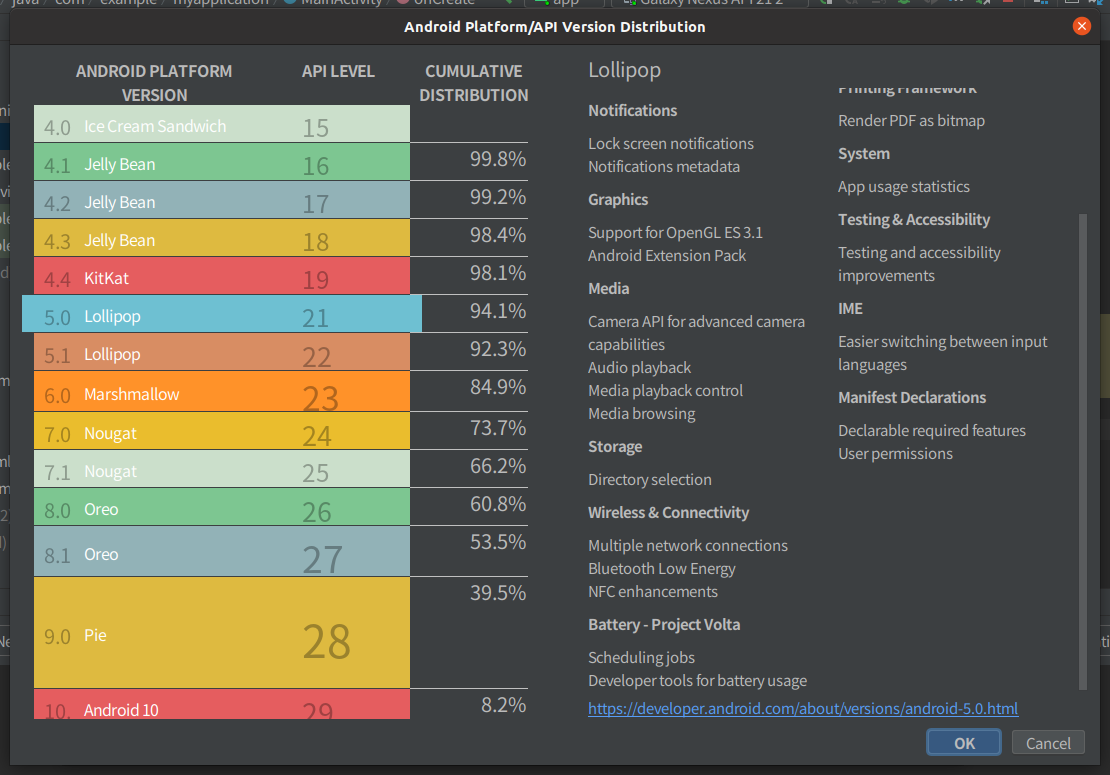Click the 94.1% distribution value
Viewport: 1110px width, 775px height.
pyautogui.click(x=498, y=311)
